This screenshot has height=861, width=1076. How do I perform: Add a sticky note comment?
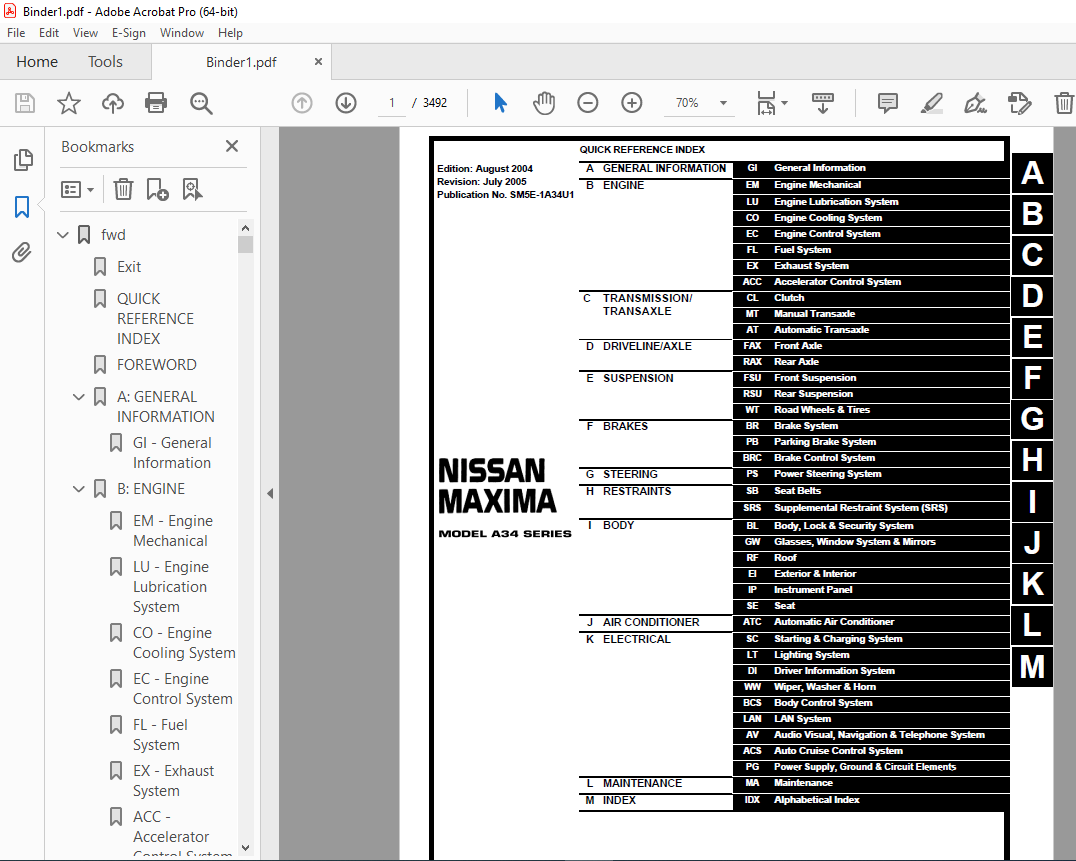(x=887, y=103)
